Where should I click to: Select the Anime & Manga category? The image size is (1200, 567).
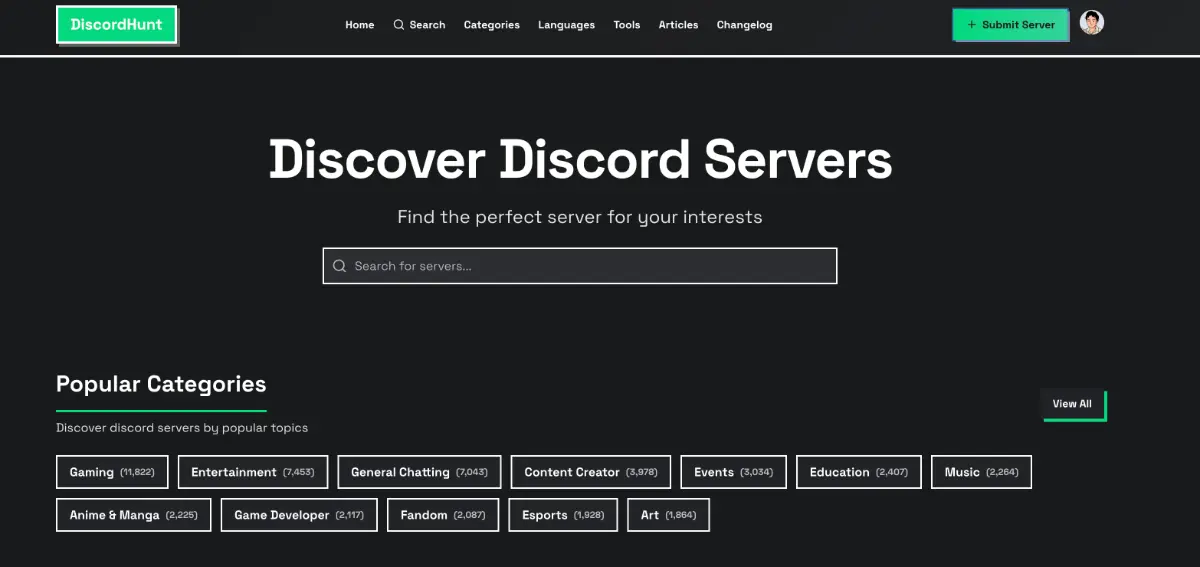(133, 515)
